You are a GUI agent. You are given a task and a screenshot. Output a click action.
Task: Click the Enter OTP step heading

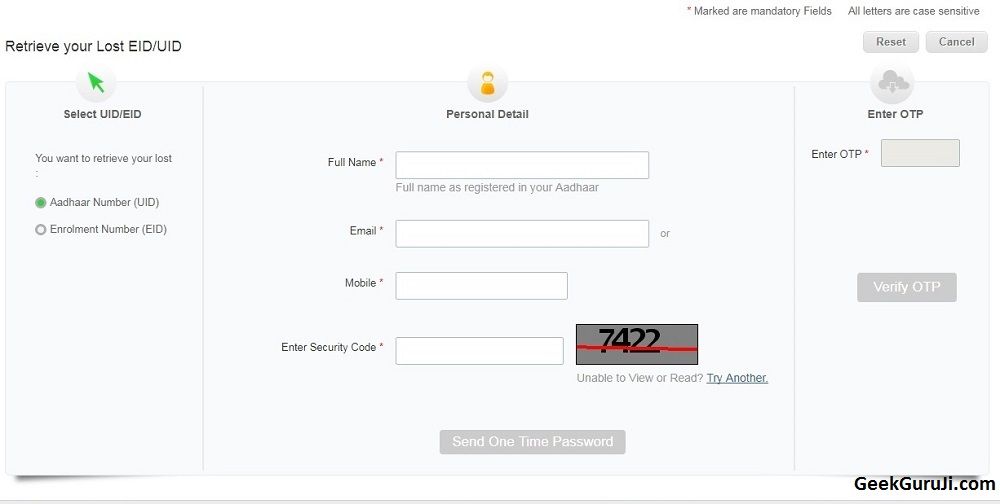tap(895, 114)
